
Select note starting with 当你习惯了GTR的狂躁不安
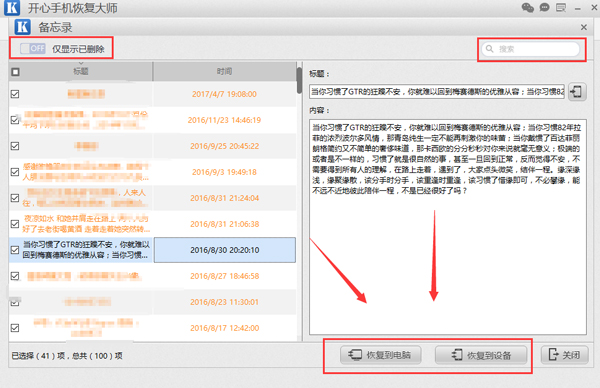(x=86, y=250)
